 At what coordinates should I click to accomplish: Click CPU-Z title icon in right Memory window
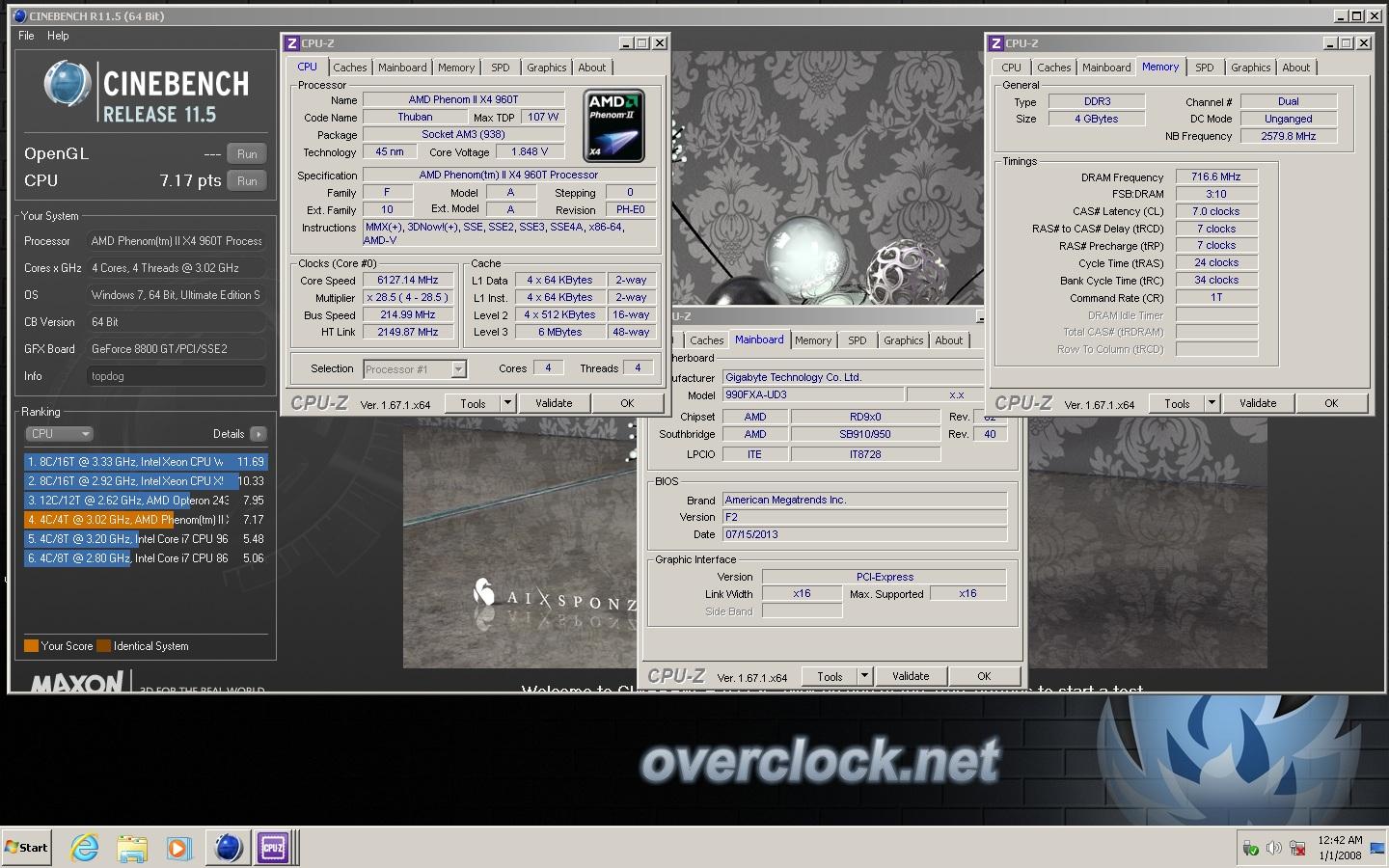(996, 42)
